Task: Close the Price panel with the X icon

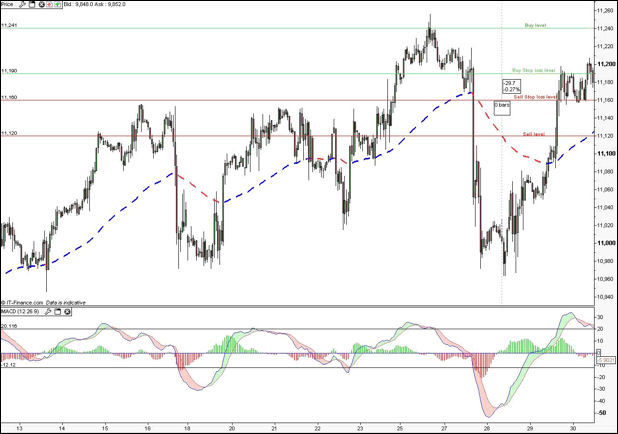Action: coord(40,4)
